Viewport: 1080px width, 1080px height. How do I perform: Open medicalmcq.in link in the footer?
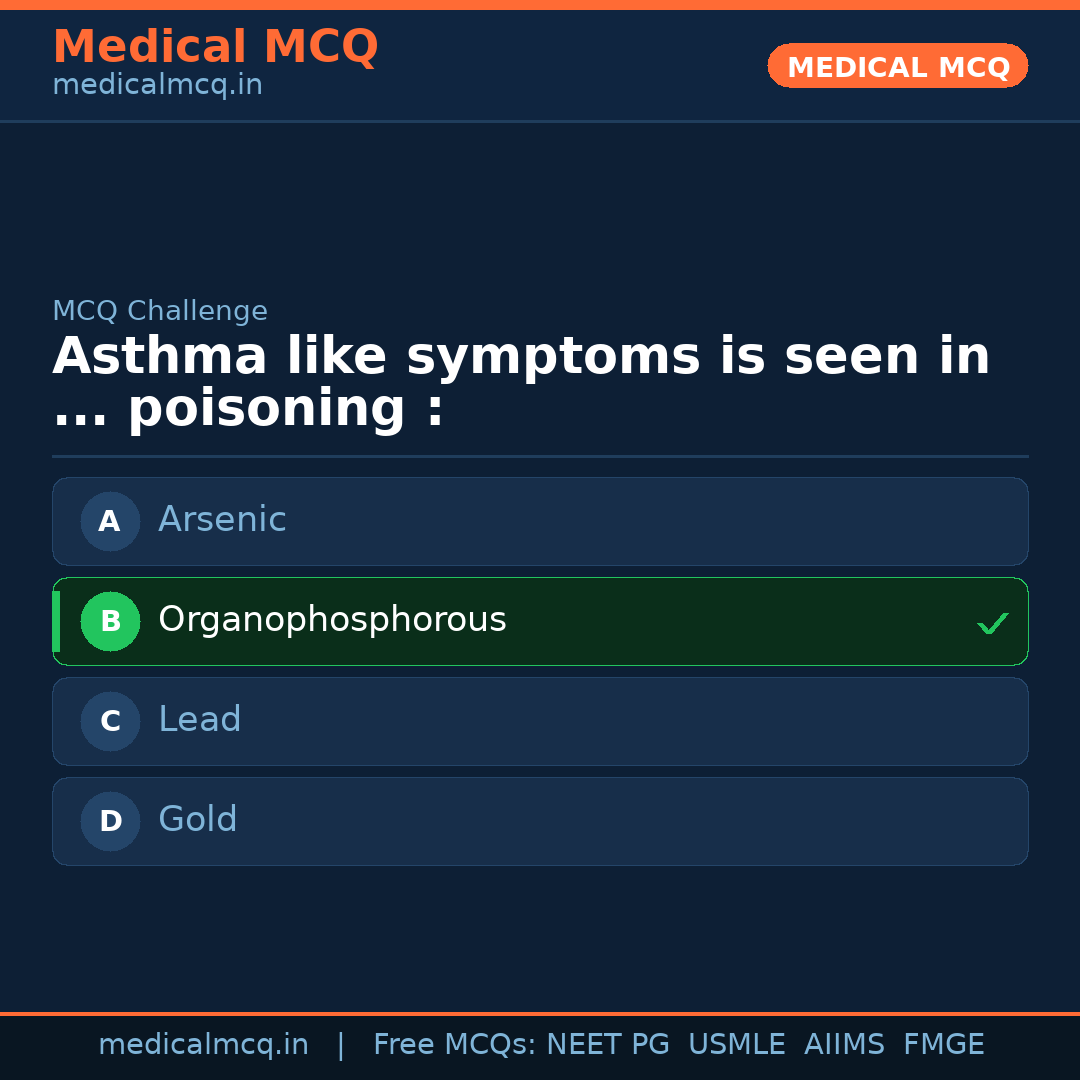[x=203, y=1045]
